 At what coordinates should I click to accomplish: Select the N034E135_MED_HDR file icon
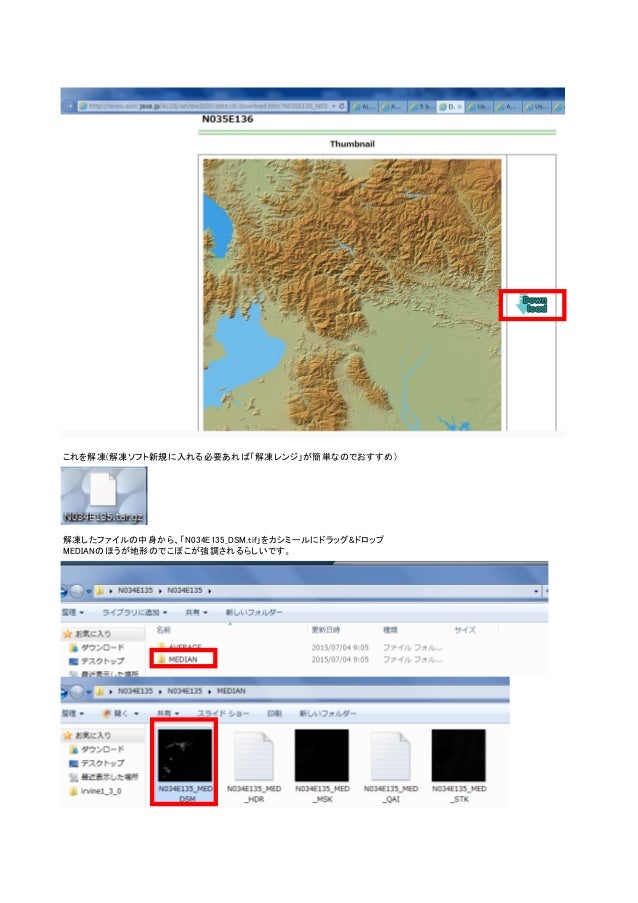click(253, 756)
